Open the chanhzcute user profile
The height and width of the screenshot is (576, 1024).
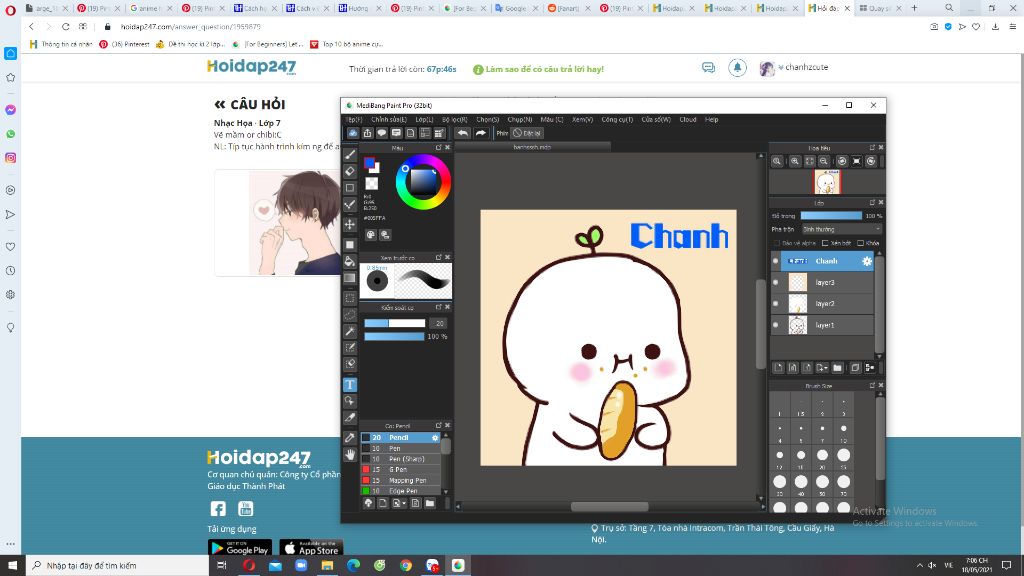(x=794, y=67)
